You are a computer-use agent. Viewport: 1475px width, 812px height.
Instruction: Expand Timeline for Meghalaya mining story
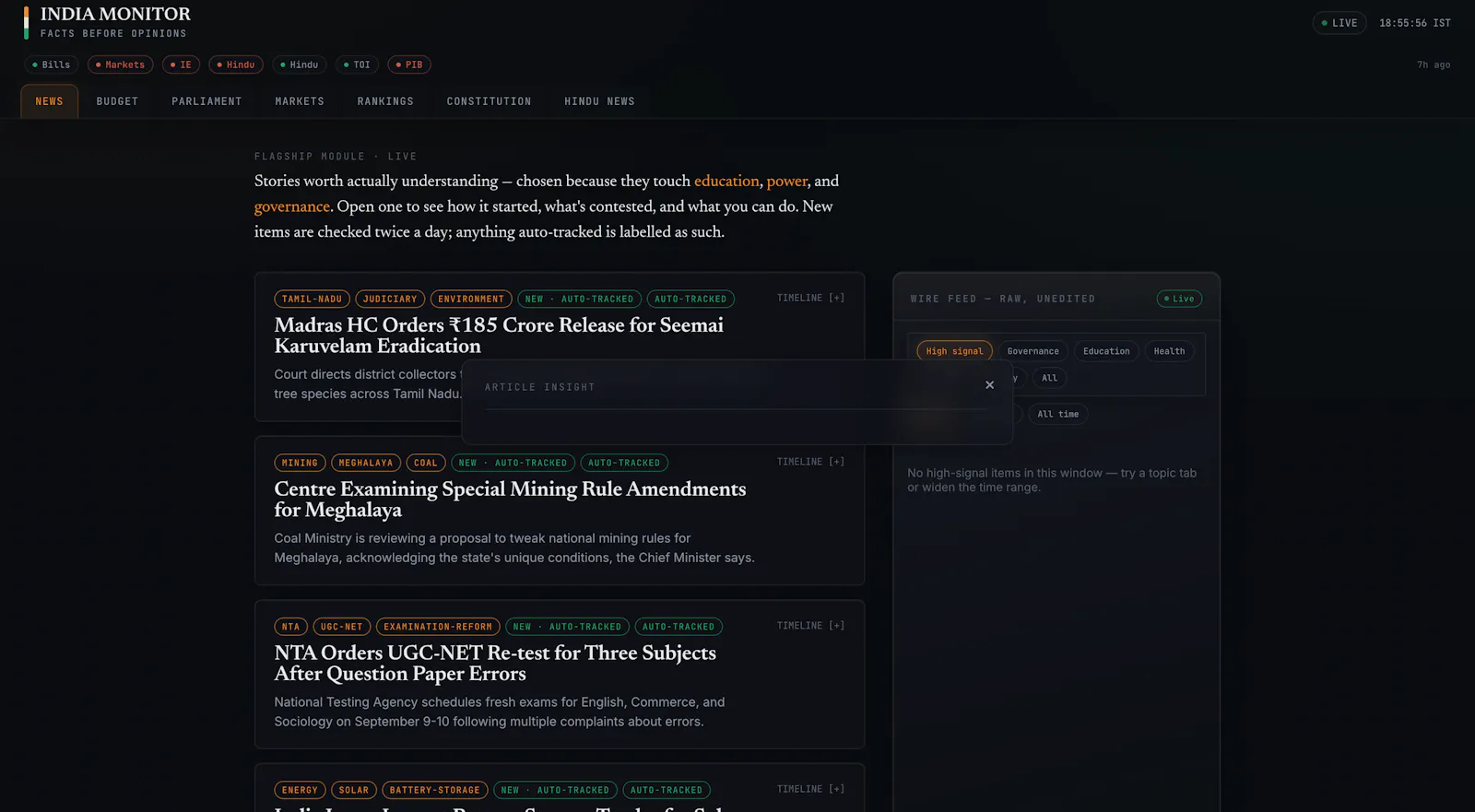810,462
